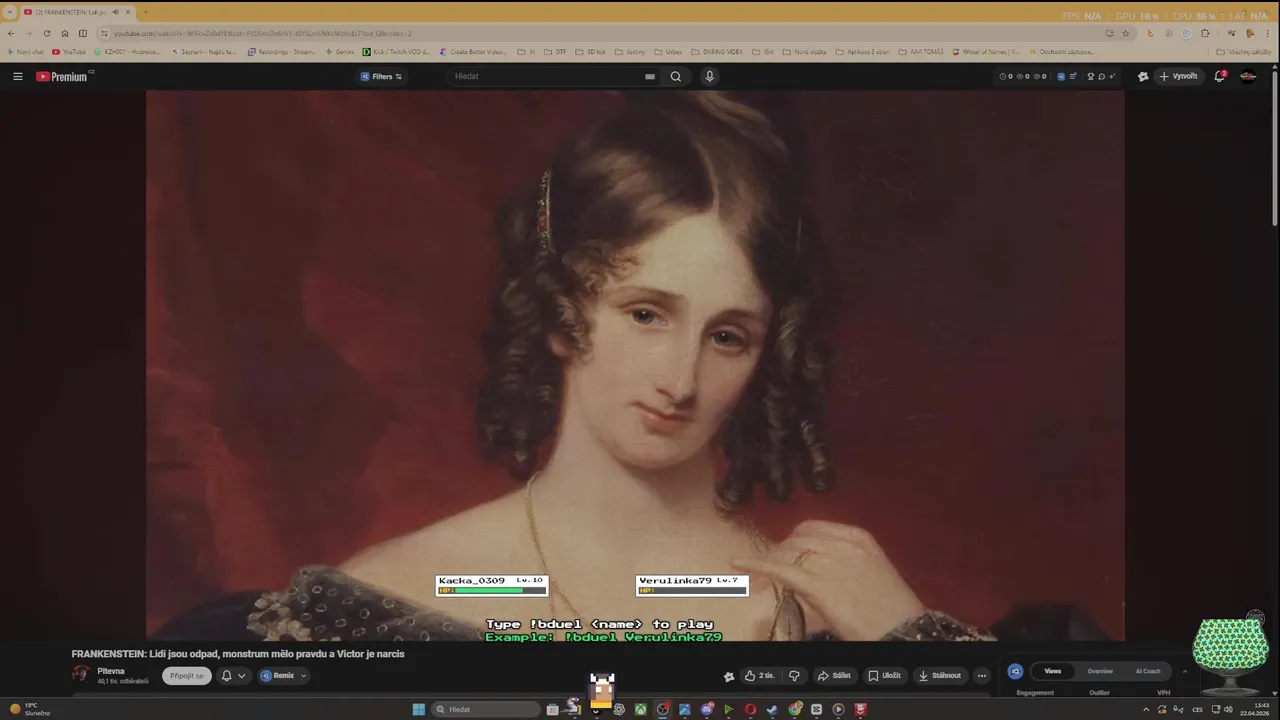
Task: Open the on-screen keyboard icon in search
Action: pos(650,76)
